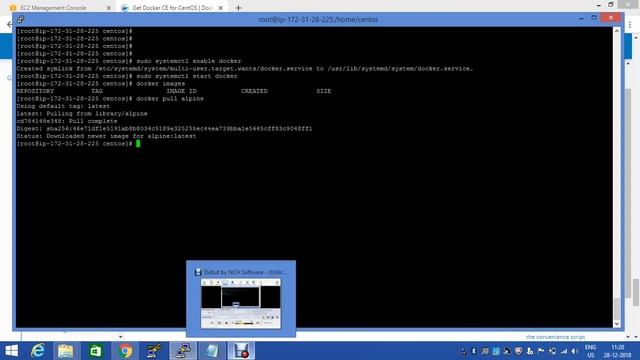Click security shield tray icon
This screenshot has width=640, height=360.
pyautogui.click(x=518, y=351)
